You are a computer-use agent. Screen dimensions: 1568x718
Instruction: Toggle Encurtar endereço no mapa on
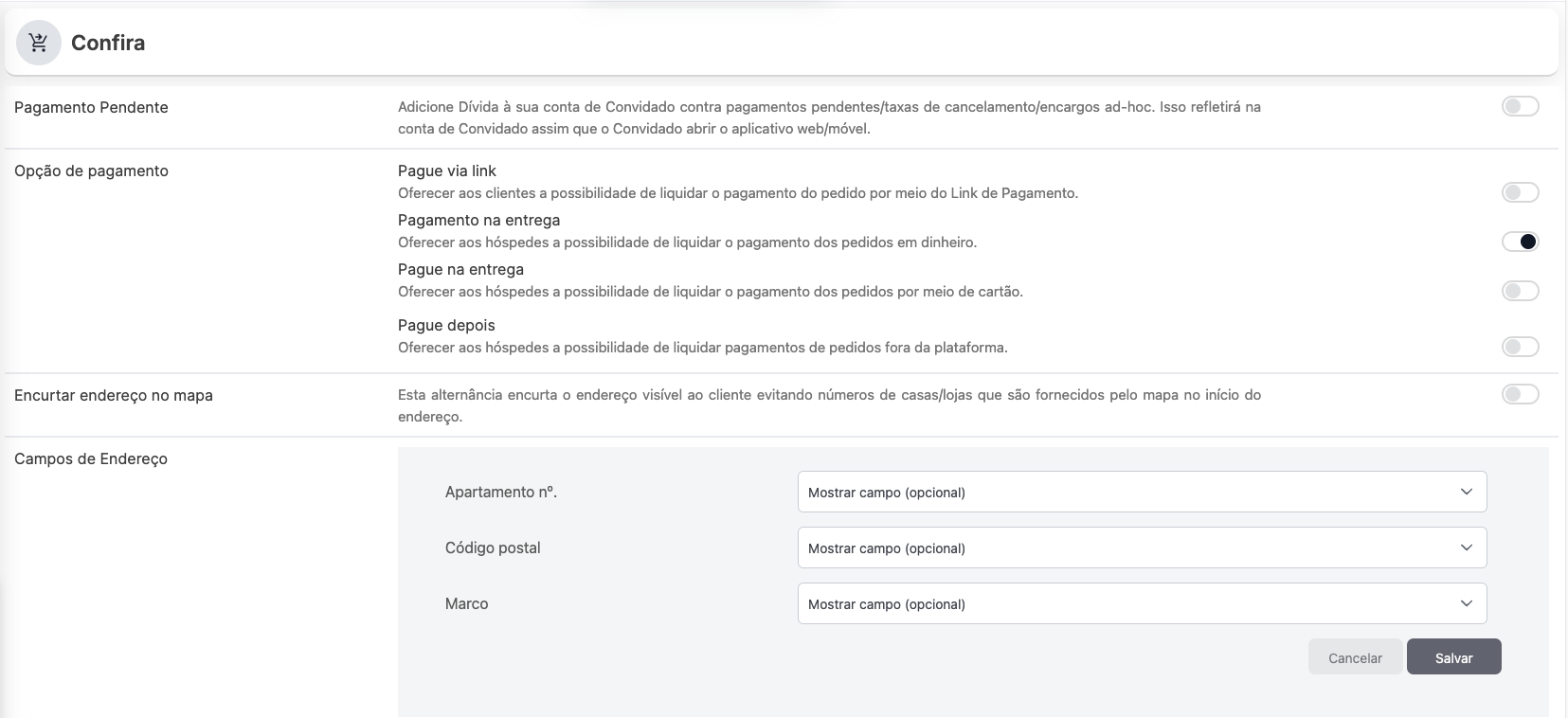tap(1520, 395)
